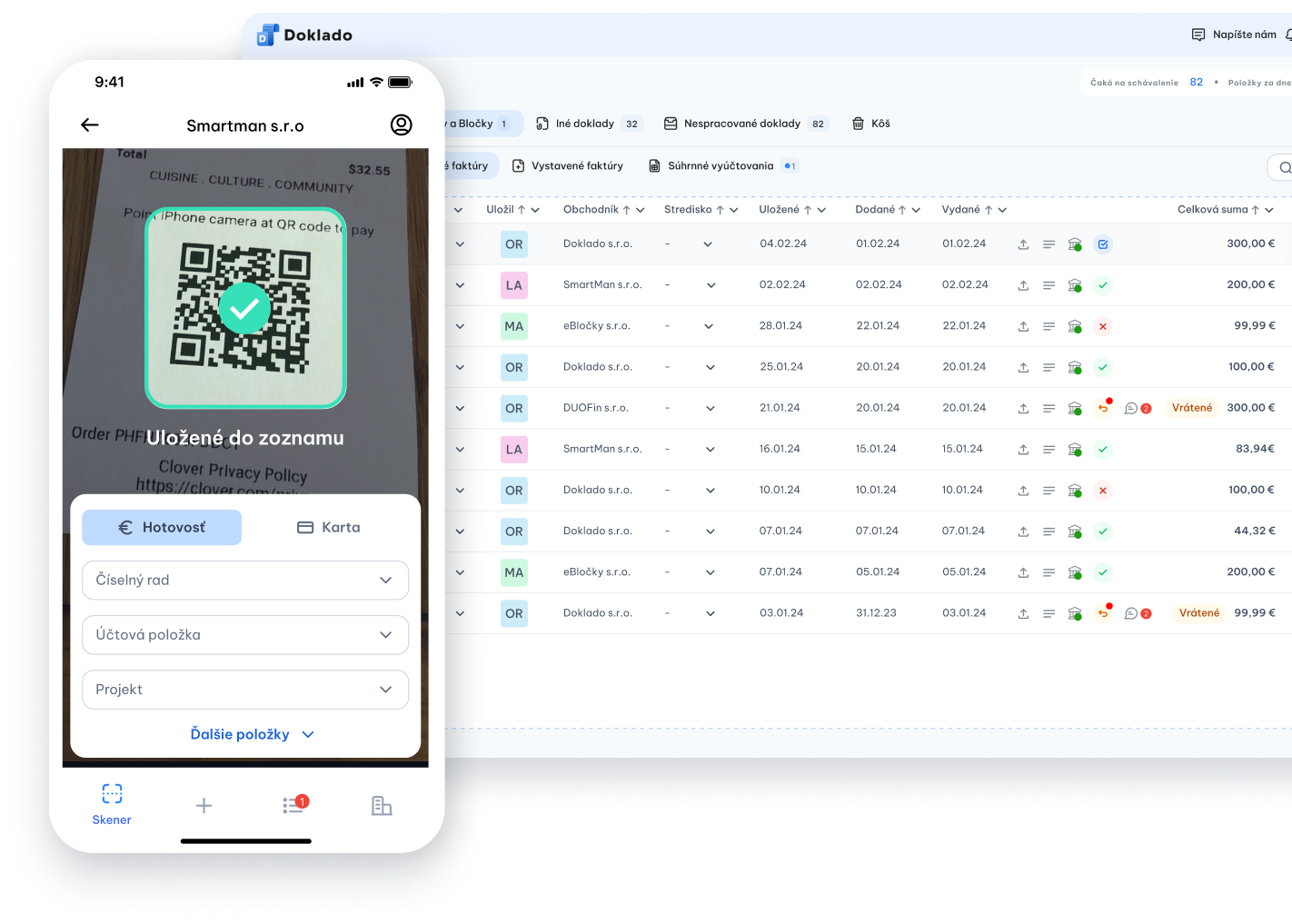This screenshot has height=924, width=1292.
Task: Click upload icon in 04.02.24 row
Action: (x=1023, y=244)
